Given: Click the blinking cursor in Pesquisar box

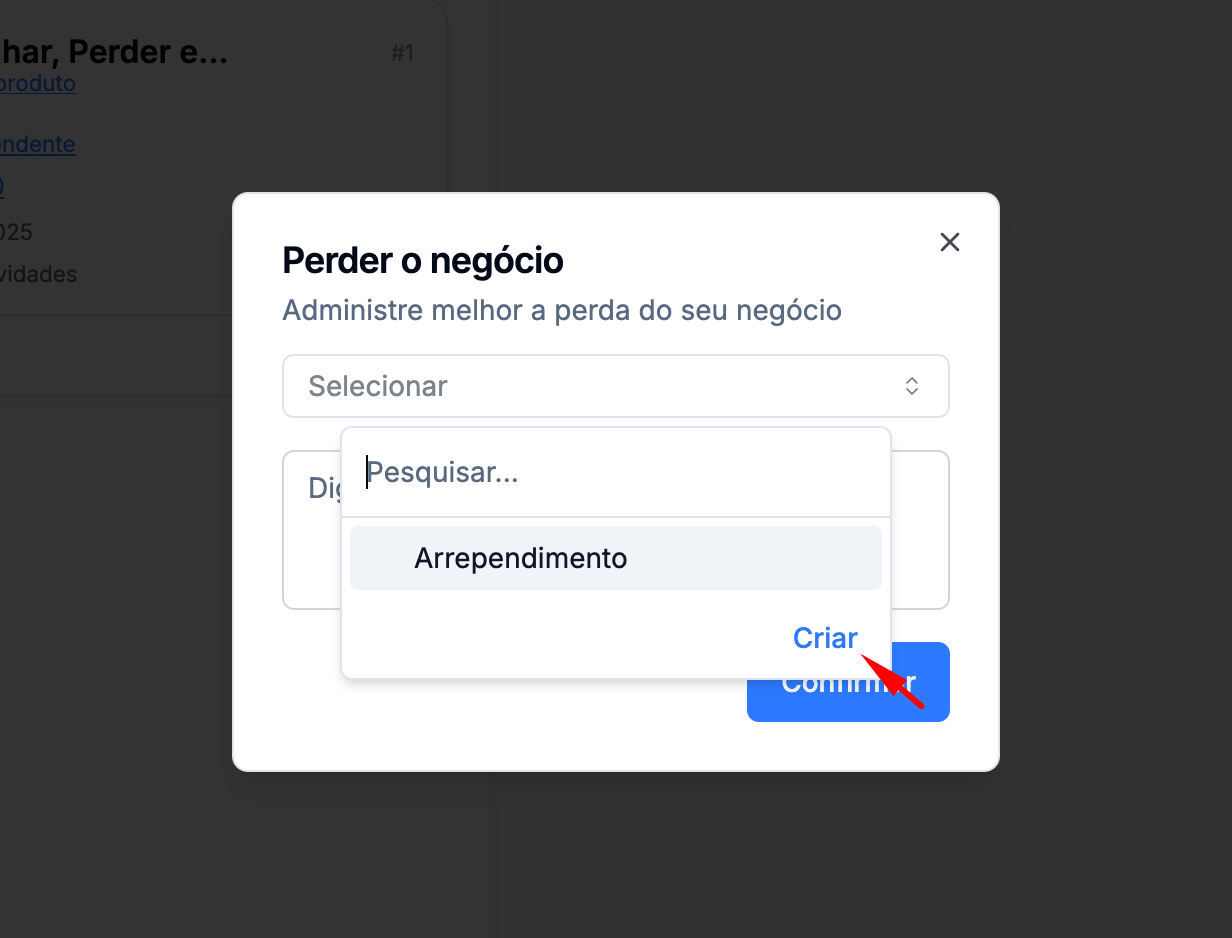Looking at the screenshot, I should [366, 472].
